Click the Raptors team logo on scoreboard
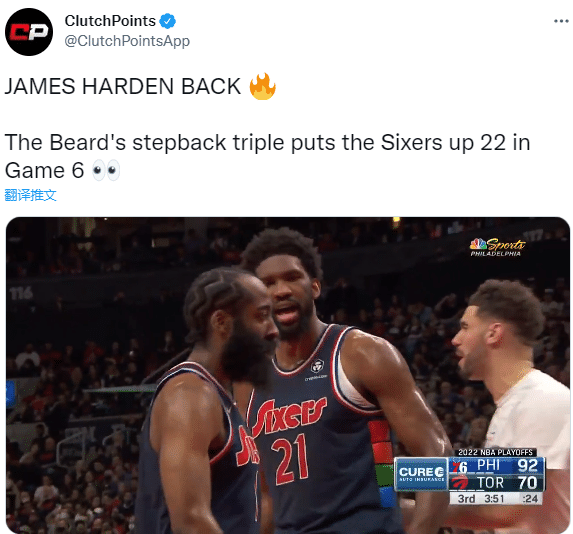The image size is (573, 534). pos(460,483)
